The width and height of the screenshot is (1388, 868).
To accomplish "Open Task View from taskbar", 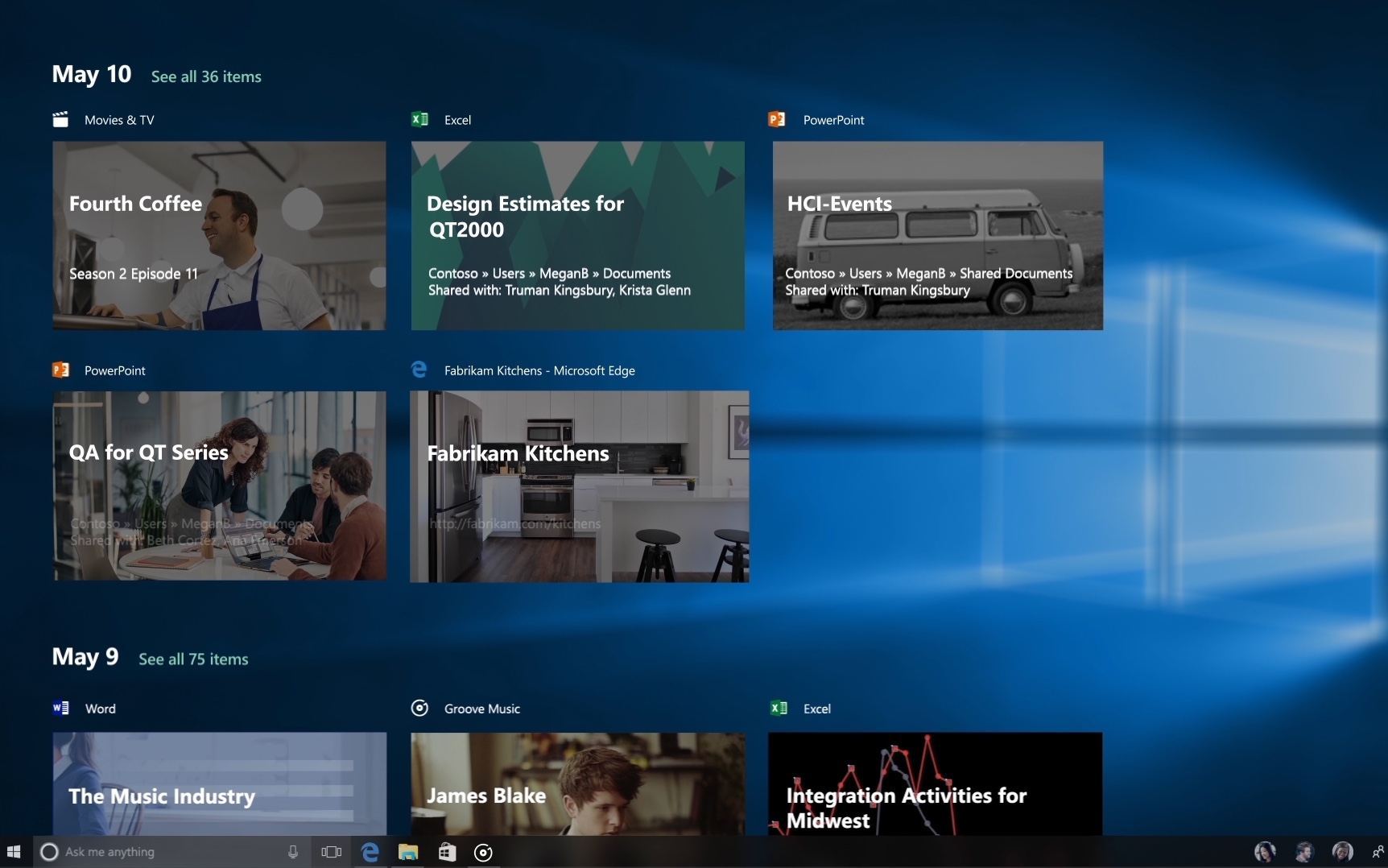I will point(331,852).
